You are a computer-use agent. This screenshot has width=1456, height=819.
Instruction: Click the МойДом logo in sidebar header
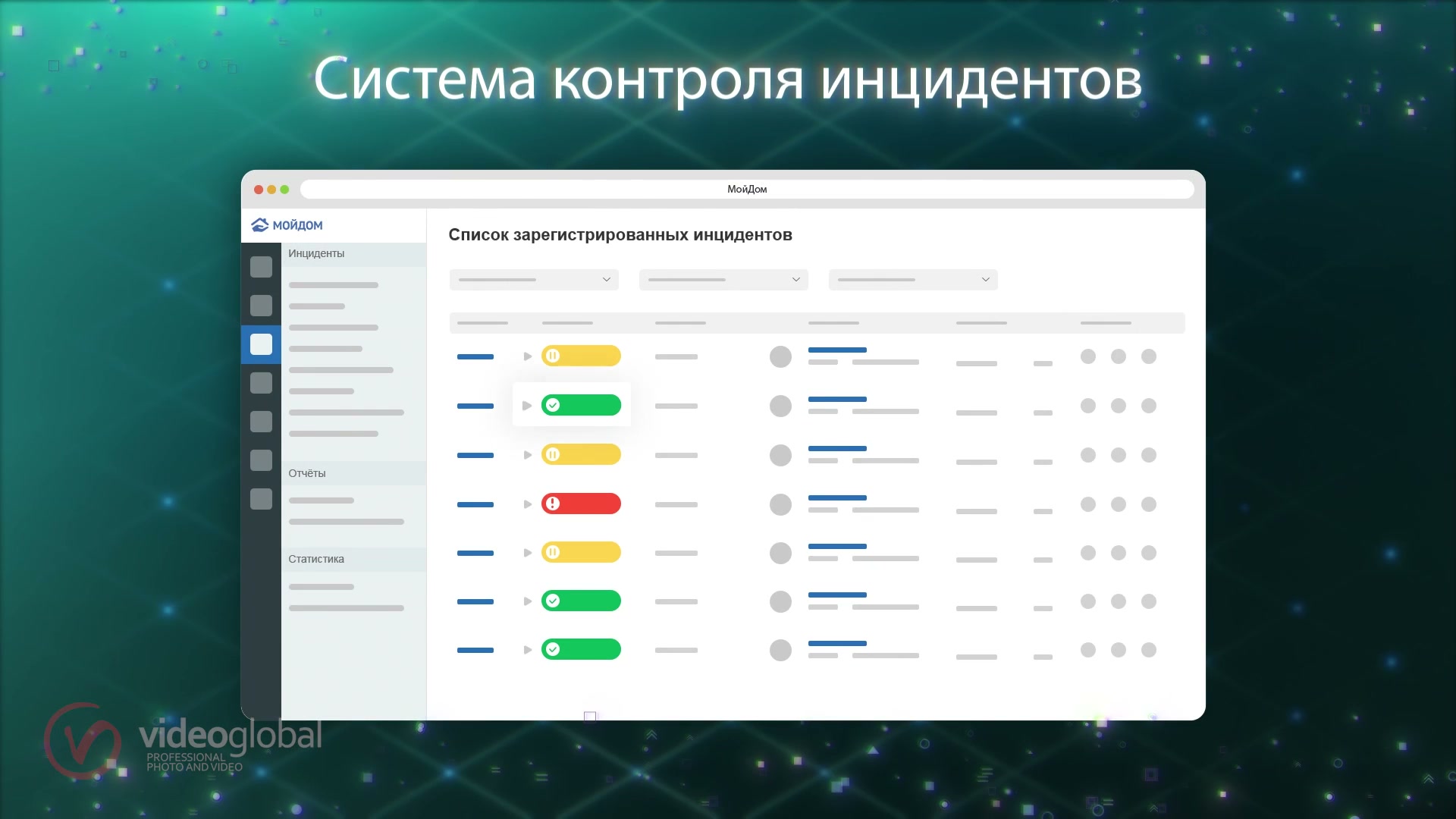pyautogui.click(x=287, y=225)
